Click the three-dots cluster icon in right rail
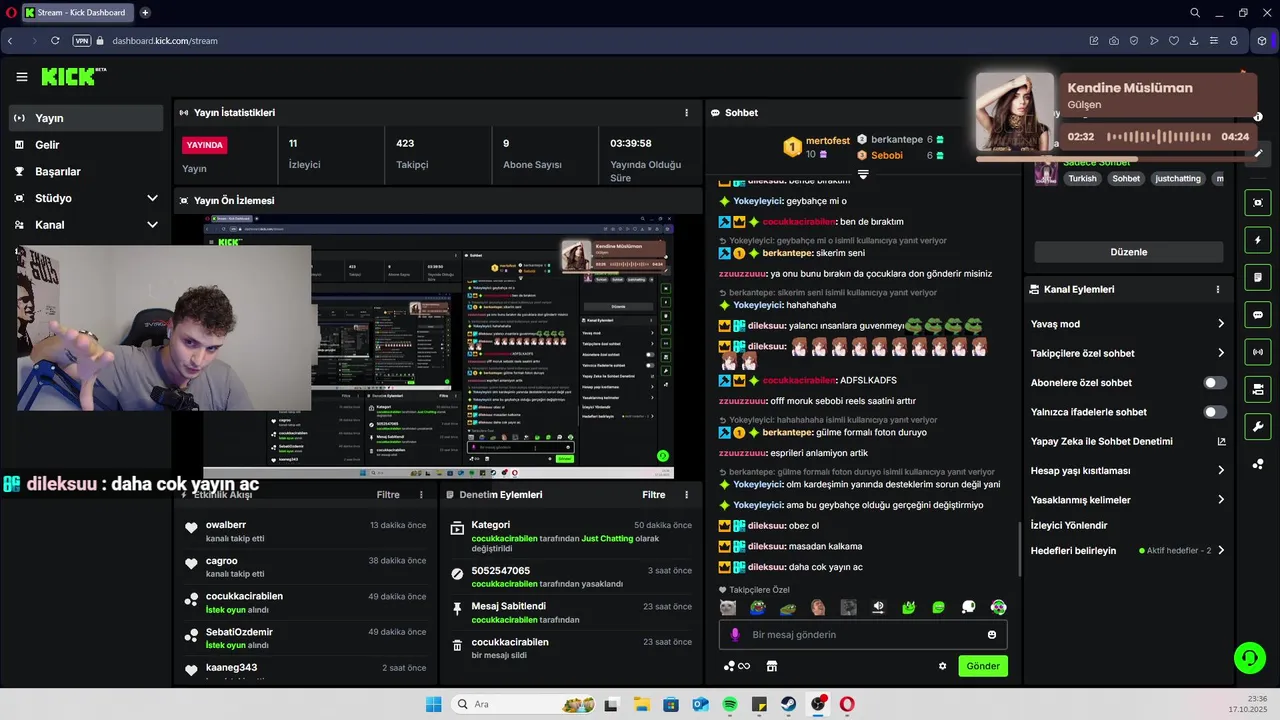1280x720 pixels. click(x=1257, y=464)
